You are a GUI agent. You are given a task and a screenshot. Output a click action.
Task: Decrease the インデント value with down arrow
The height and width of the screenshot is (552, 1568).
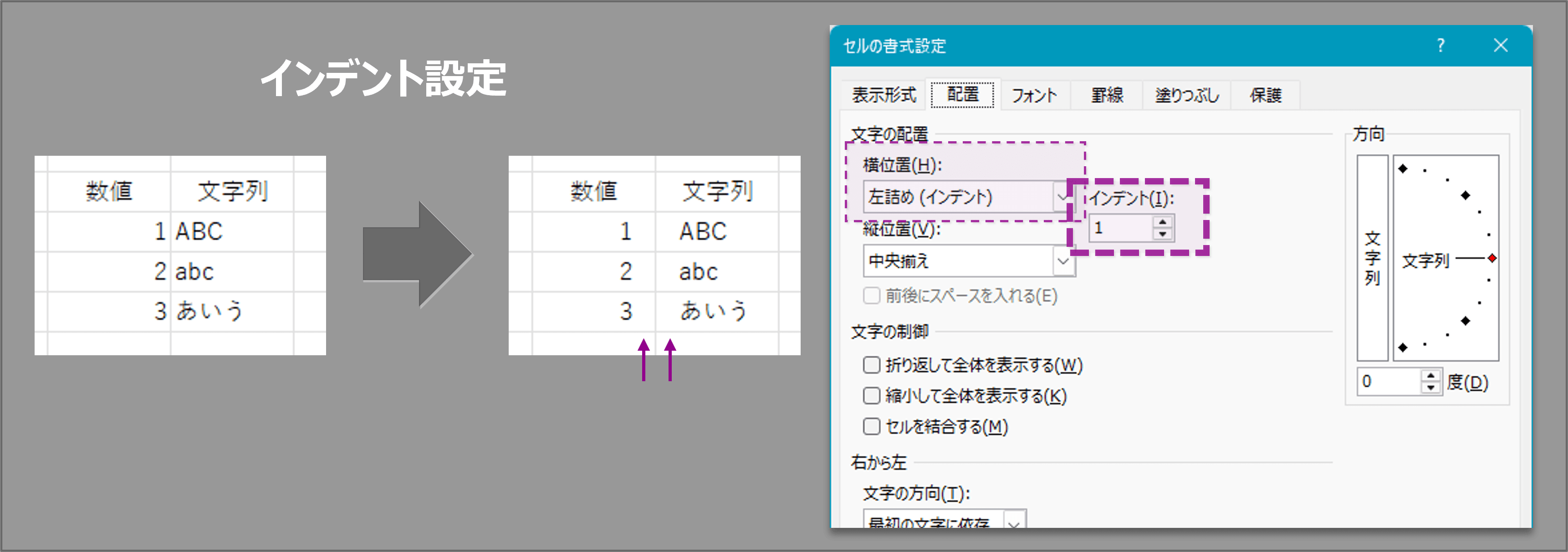tap(1163, 235)
